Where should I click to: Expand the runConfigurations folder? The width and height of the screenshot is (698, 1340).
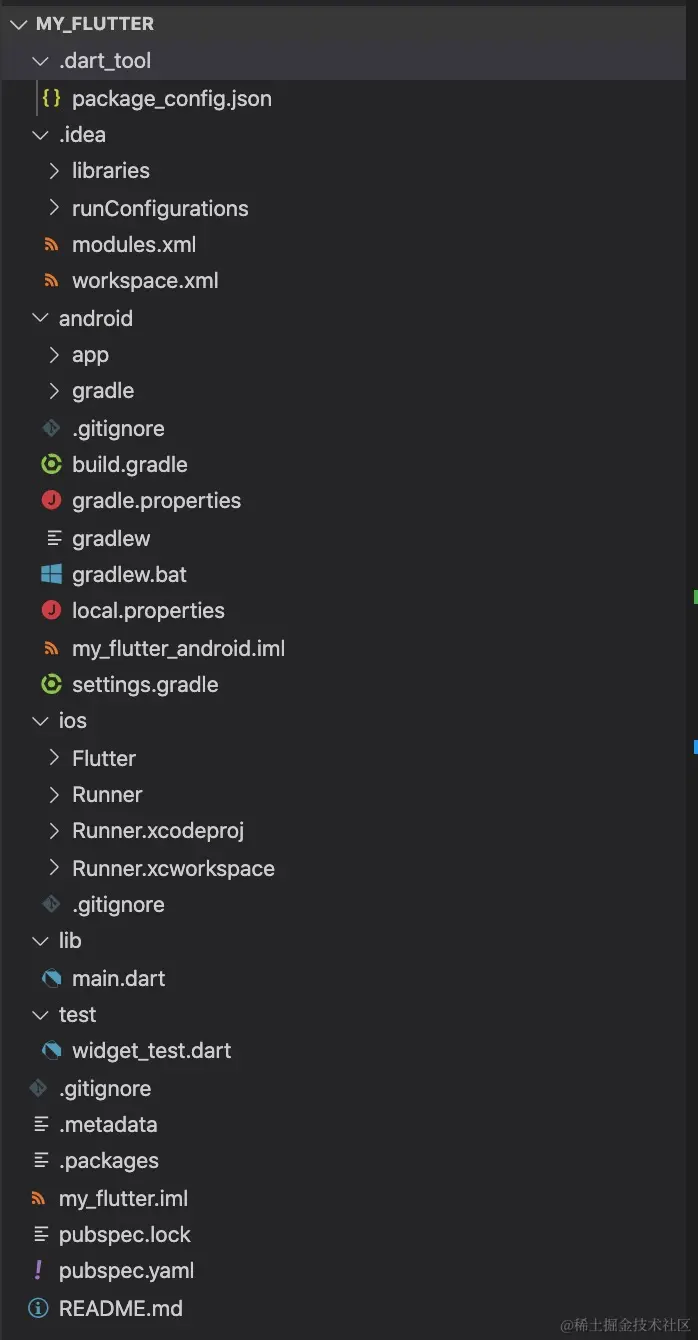[x=54, y=208]
